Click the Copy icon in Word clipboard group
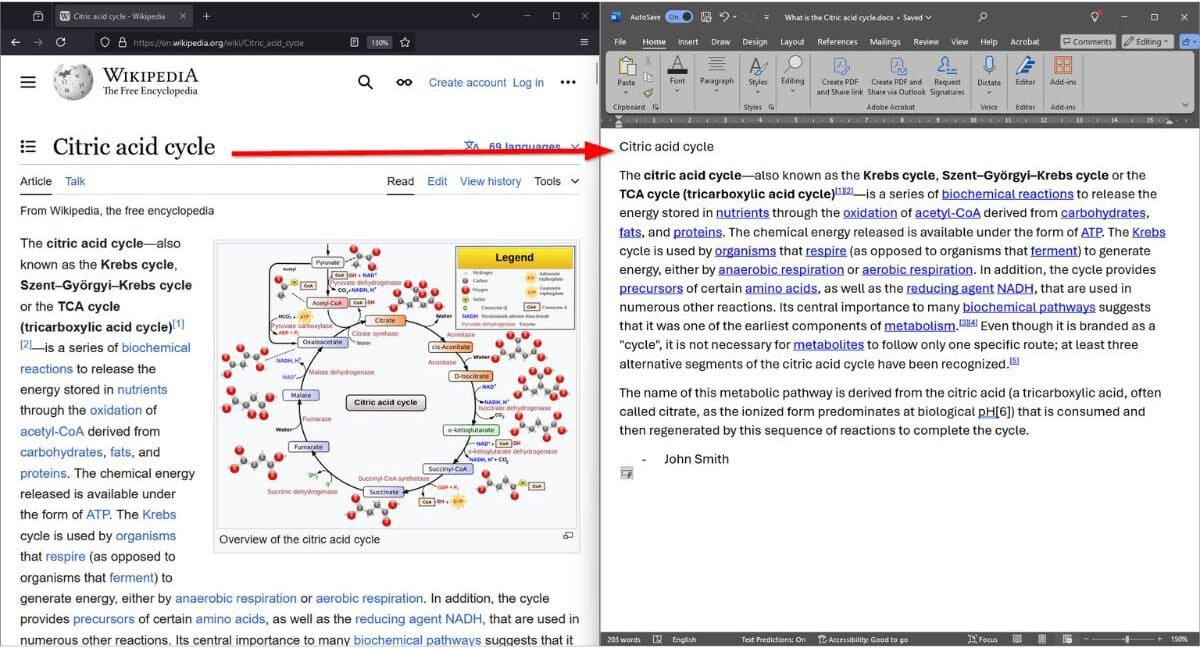This screenshot has height=648, width=1200. [648, 76]
